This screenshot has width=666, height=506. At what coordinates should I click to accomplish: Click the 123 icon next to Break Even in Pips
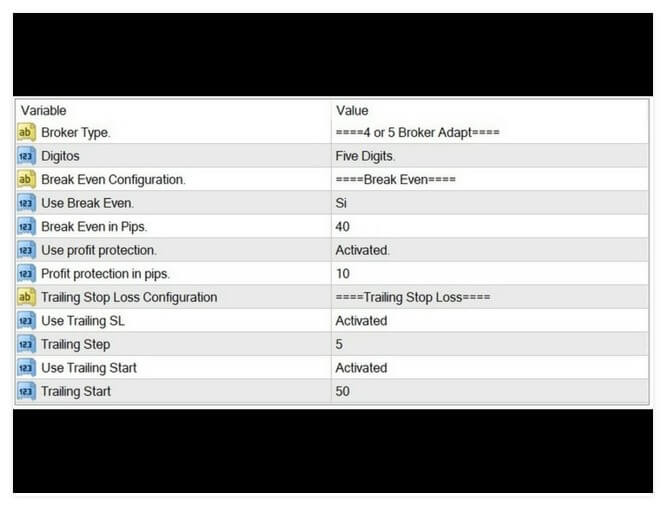(x=26, y=226)
